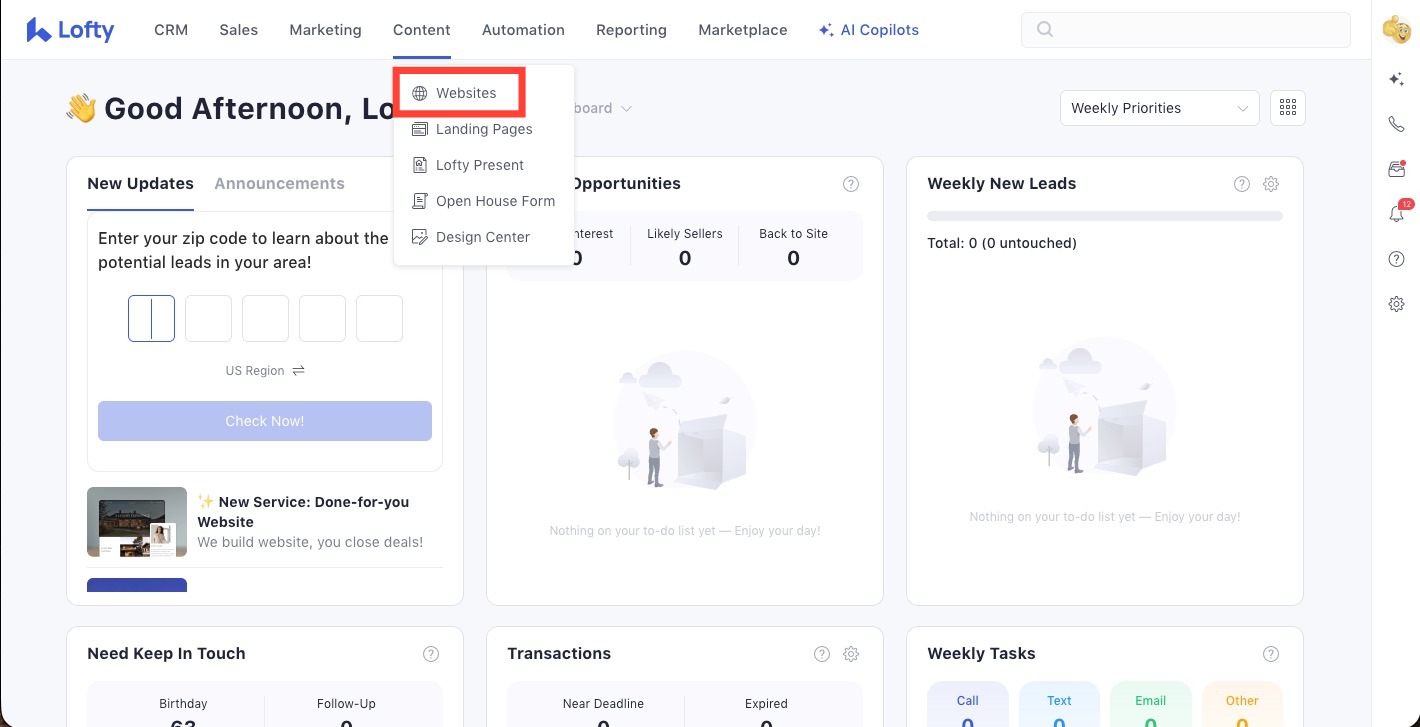
Task: Switch to the Announcements tab
Action: pyautogui.click(x=279, y=184)
